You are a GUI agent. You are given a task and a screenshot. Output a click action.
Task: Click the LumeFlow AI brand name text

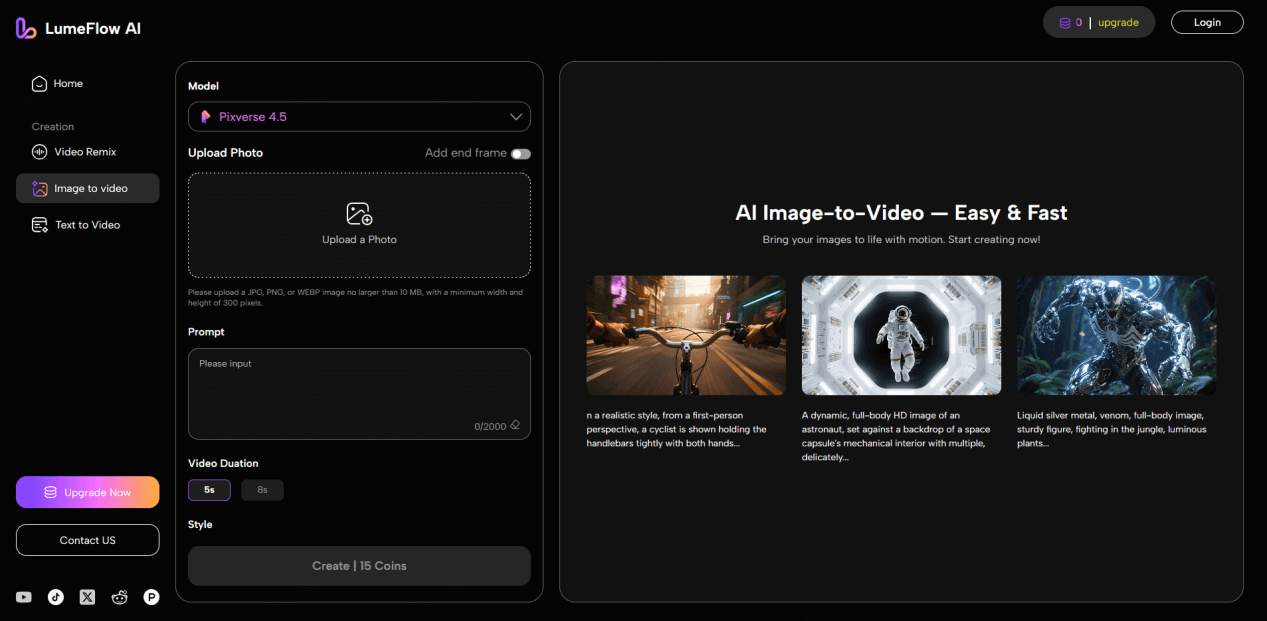point(93,29)
